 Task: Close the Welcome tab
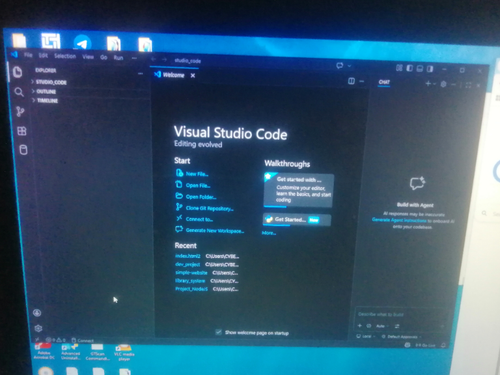pos(193,76)
